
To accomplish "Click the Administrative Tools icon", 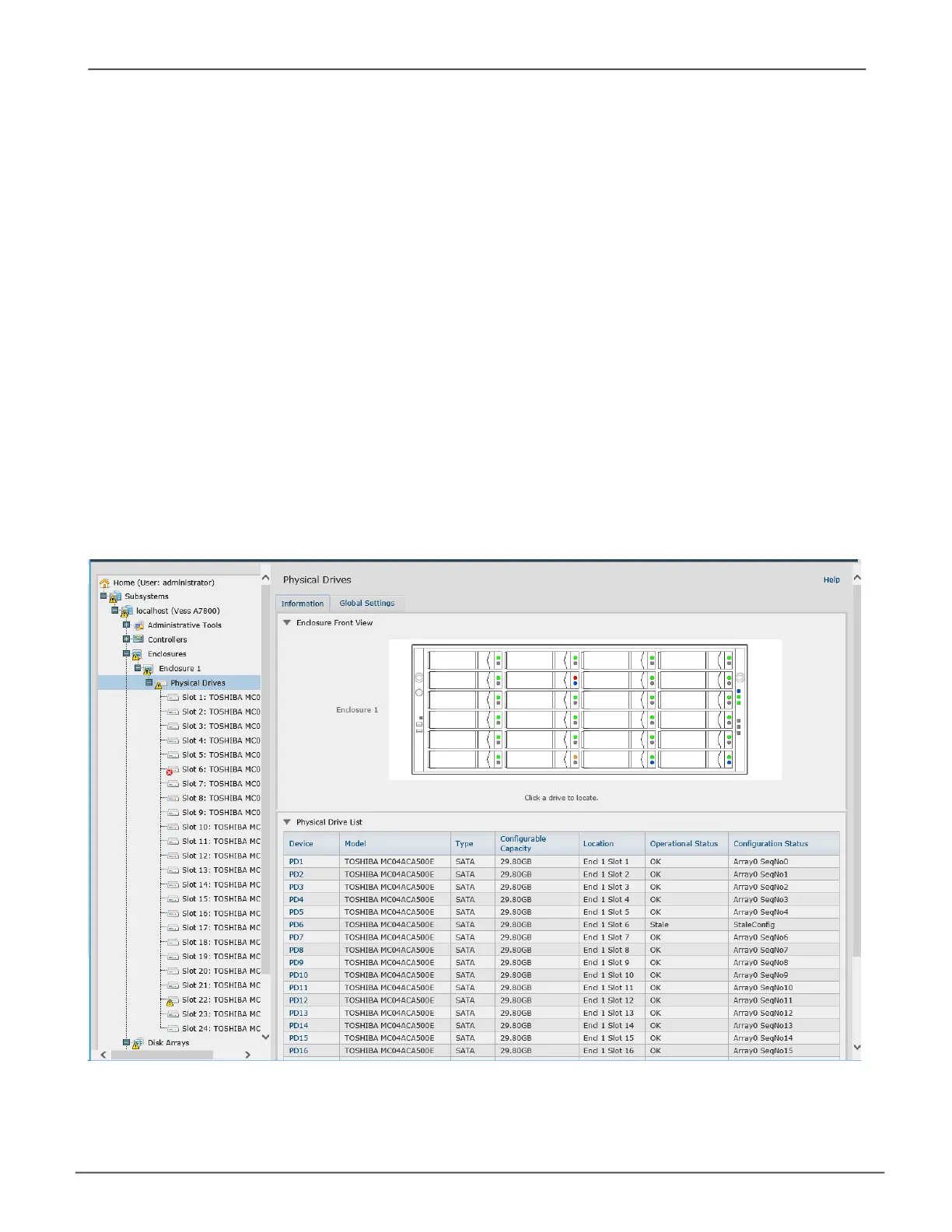I will (138, 625).
